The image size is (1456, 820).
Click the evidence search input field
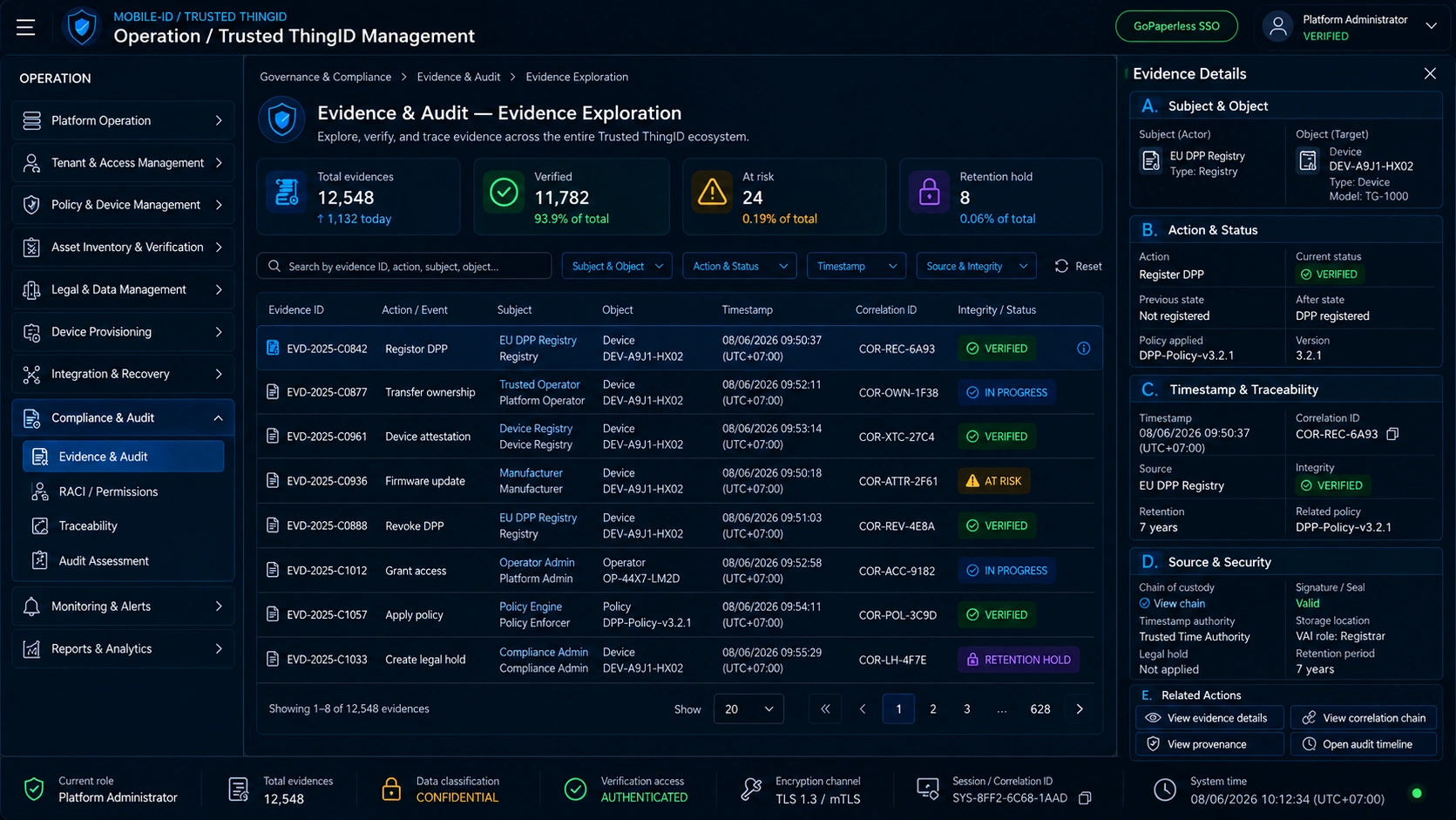tap(404, 266)
